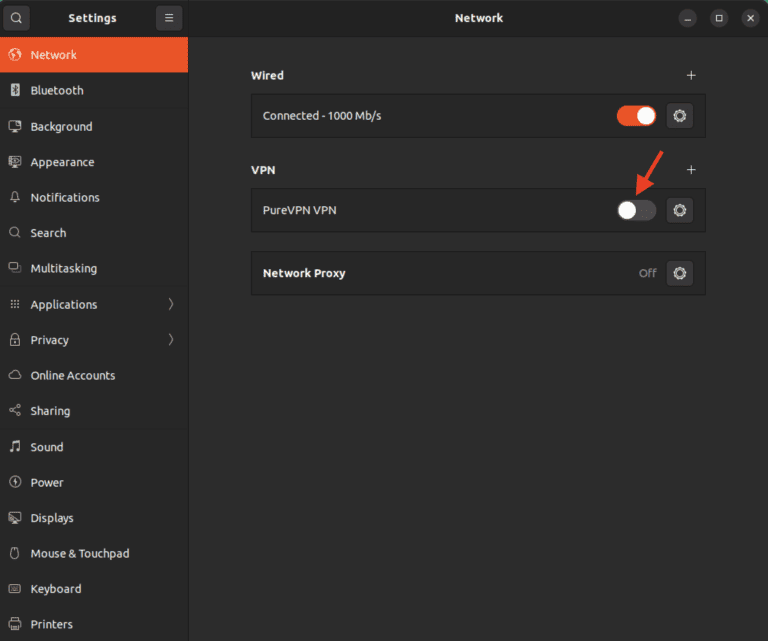Select Mouse & Touchpad settings

pos(79,554)
